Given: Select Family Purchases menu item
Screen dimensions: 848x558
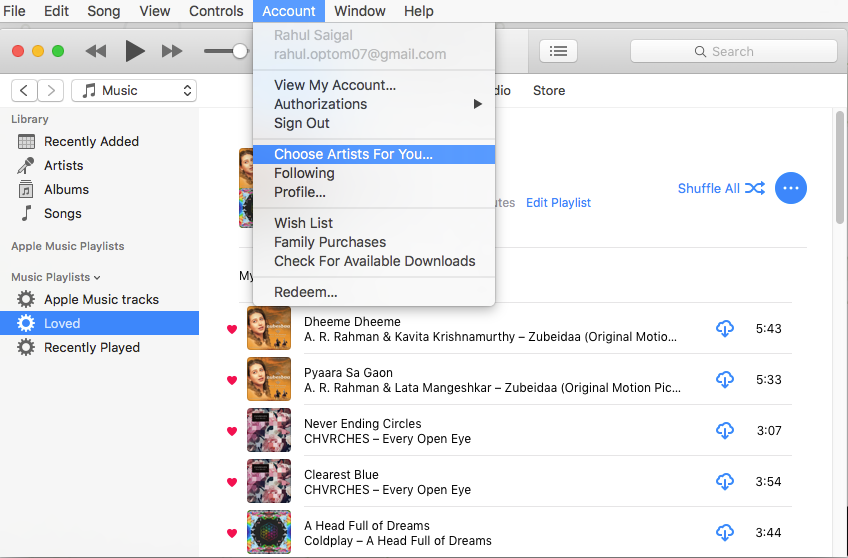Looking at the screenshot, I should coord(374,242).
